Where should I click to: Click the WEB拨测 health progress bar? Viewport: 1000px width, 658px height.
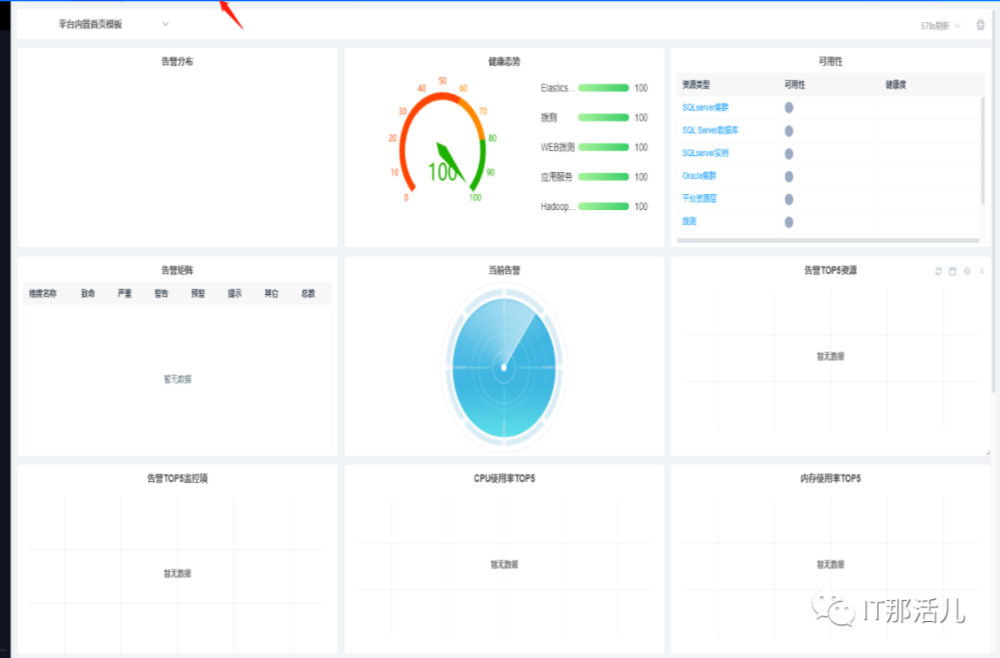point(603,147)
